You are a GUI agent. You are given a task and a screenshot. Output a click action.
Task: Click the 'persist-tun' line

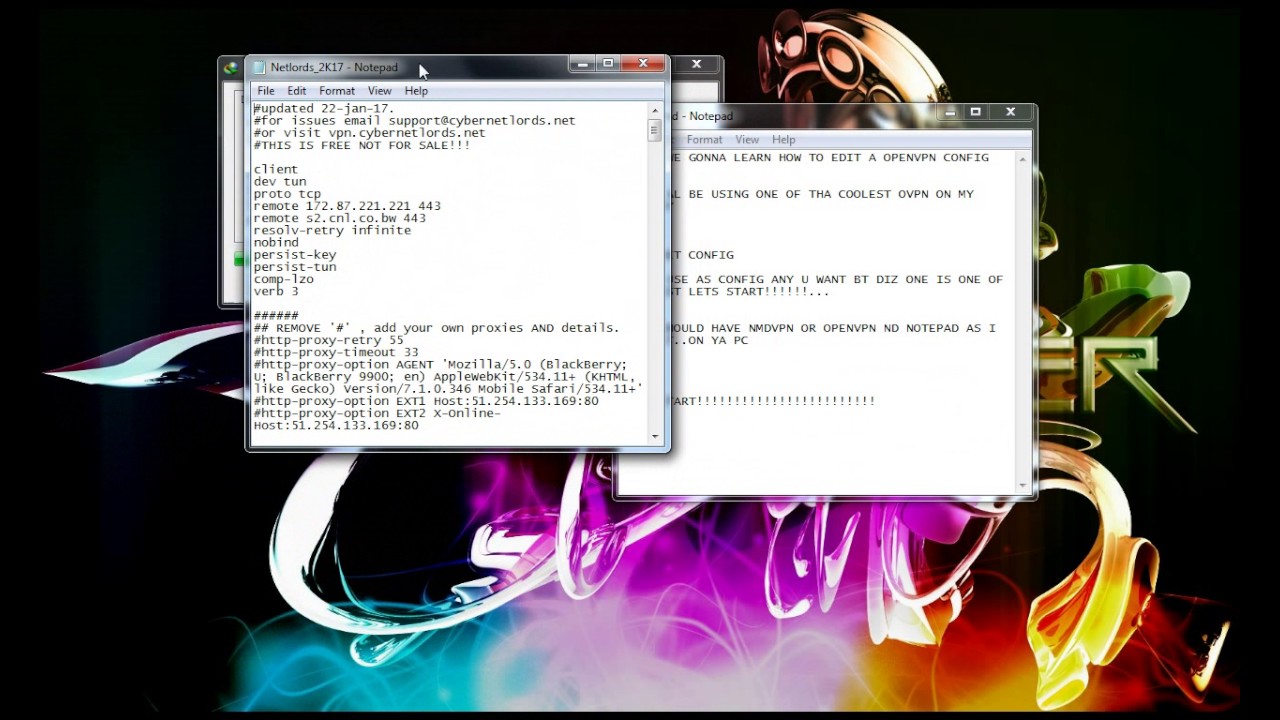(295, 267)
